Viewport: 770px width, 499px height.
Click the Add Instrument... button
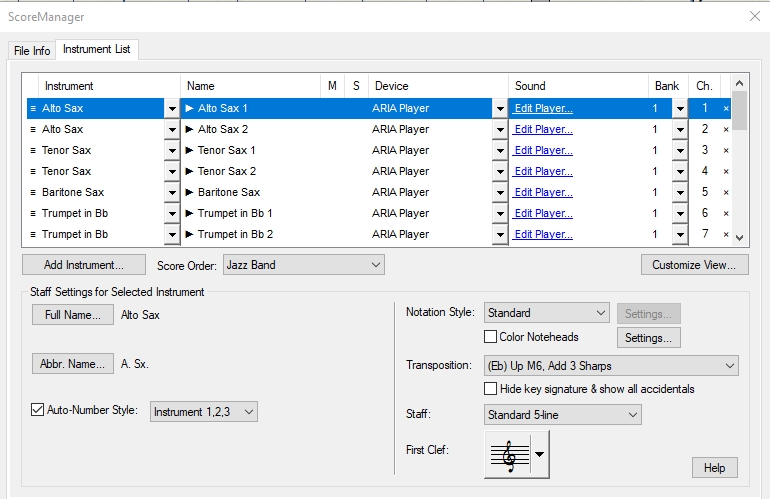pos(84,265)
